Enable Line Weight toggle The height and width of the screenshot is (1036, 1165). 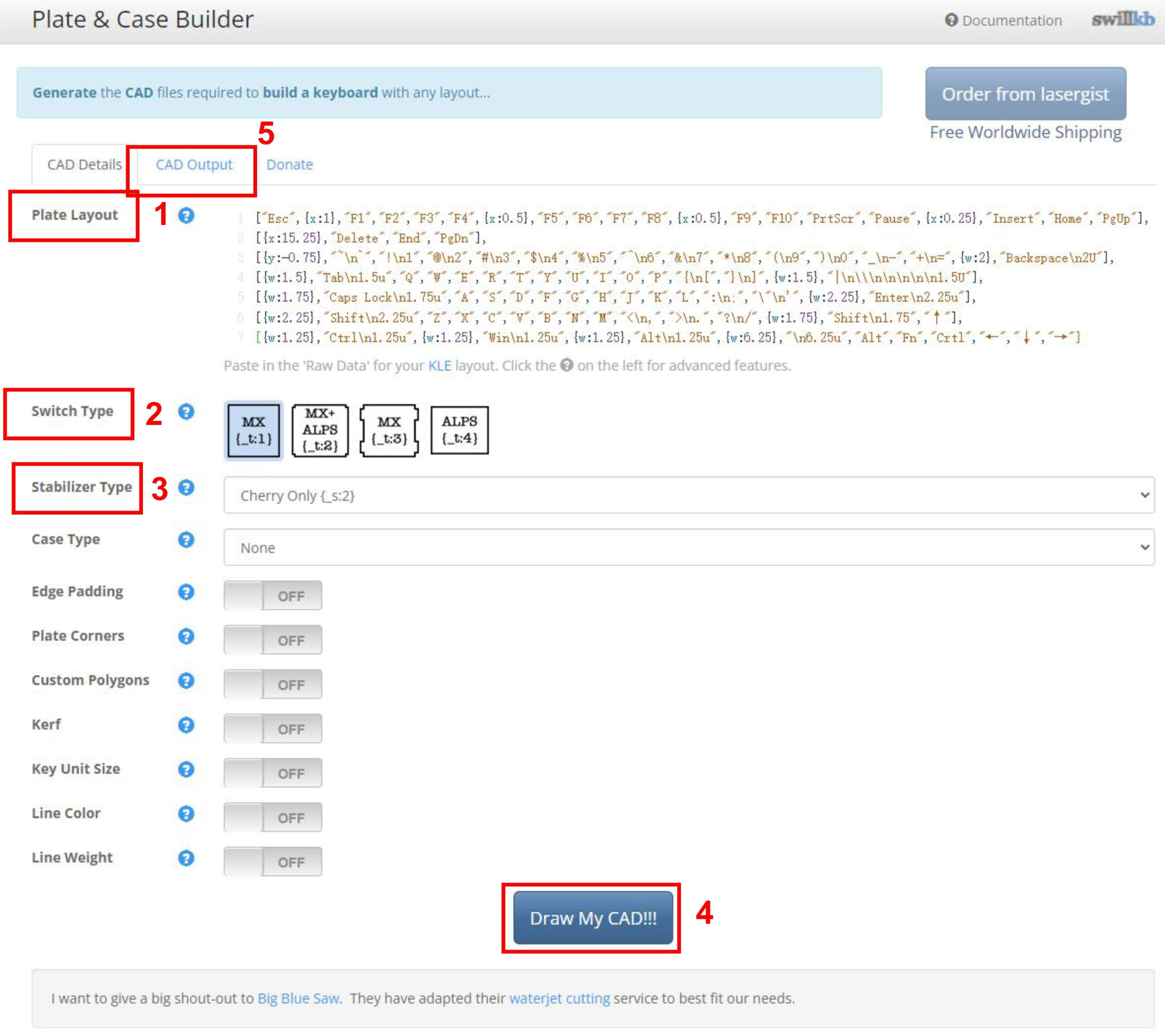[x=273, y=862]
